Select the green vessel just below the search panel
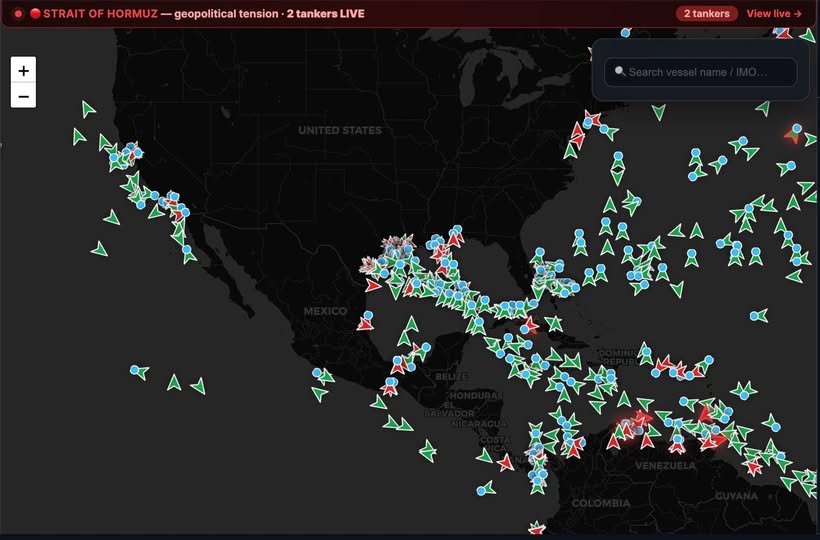820x540 pixels. point(762,108)
